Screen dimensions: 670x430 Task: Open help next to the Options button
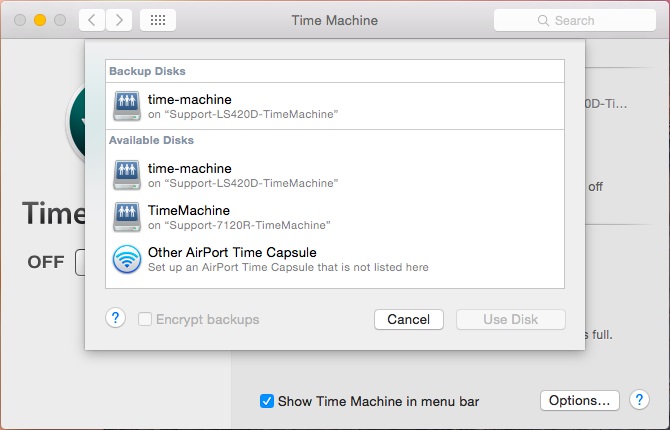(638, 400)
